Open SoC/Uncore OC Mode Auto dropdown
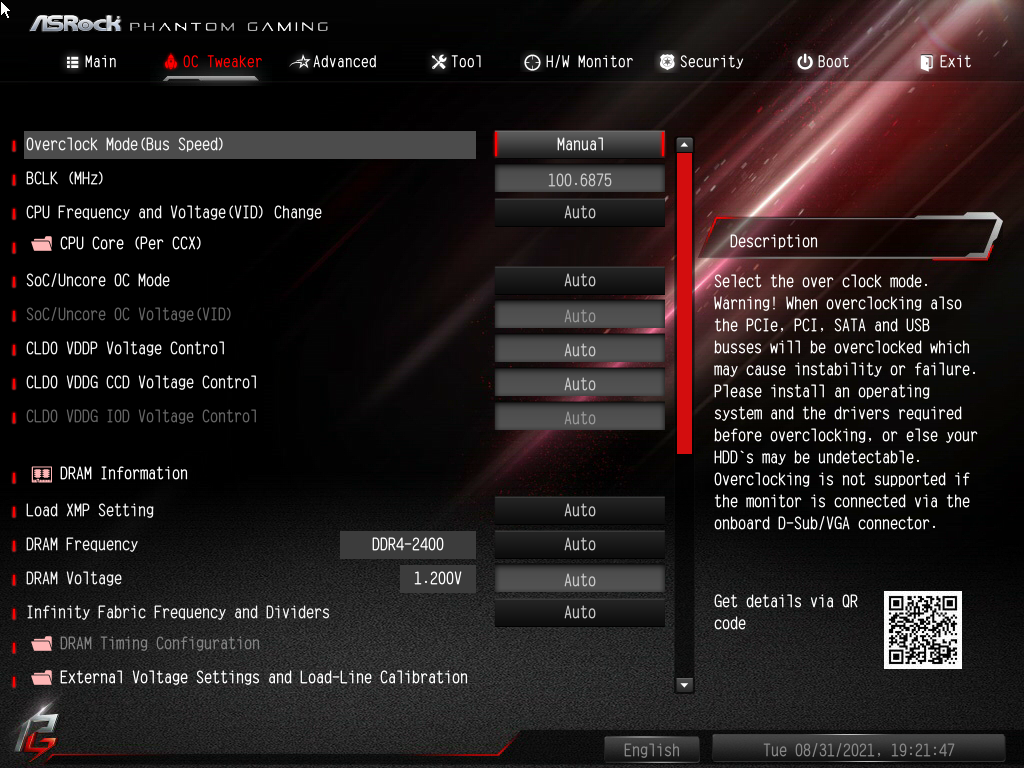The width and height of the screenshot is (1024, 768). click(x=580, y=280)
